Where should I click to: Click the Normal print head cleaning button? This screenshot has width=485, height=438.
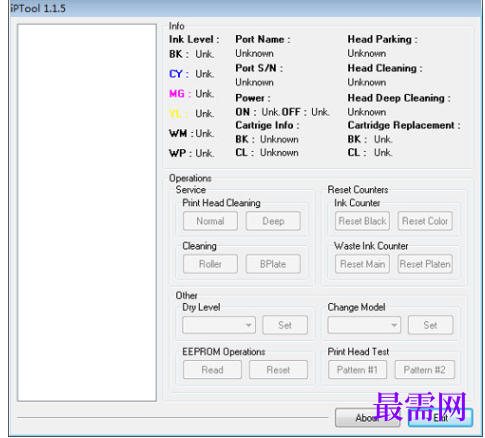[210, 221]
